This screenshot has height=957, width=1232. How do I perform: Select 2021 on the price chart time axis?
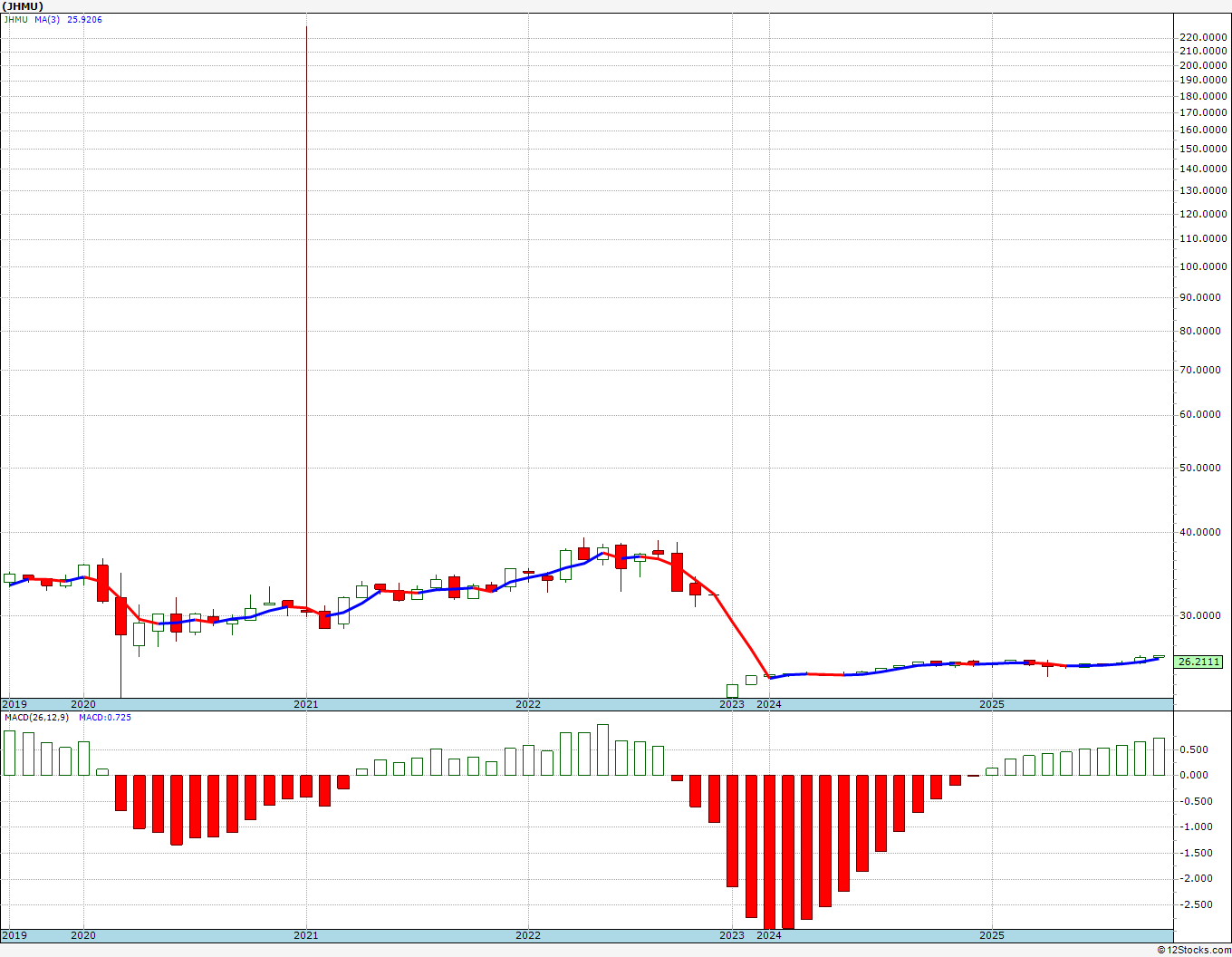click(x=306, y=704)
